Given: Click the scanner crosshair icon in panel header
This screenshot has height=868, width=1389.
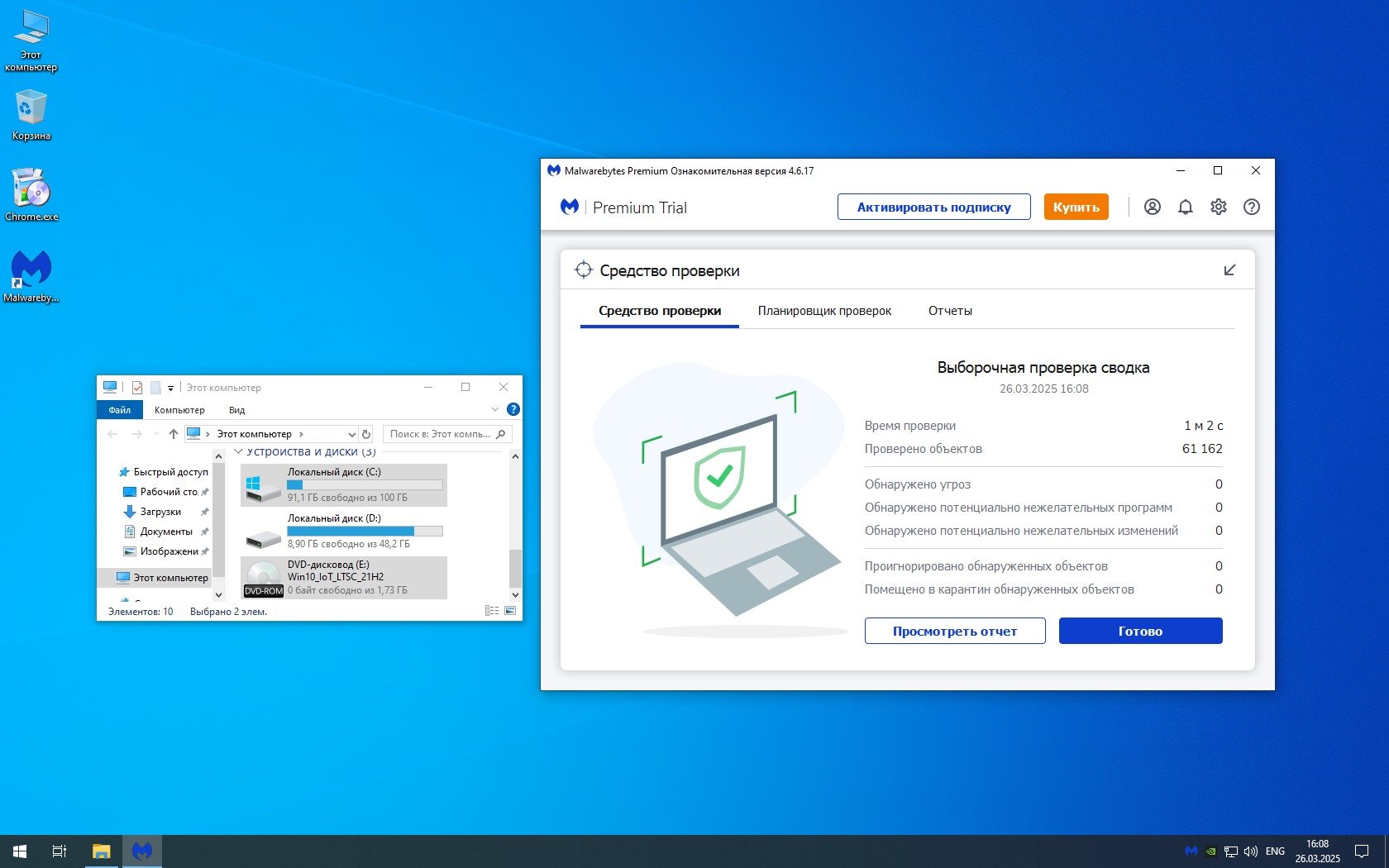Looking at the screenshot, I should click(x=584, y=269).
